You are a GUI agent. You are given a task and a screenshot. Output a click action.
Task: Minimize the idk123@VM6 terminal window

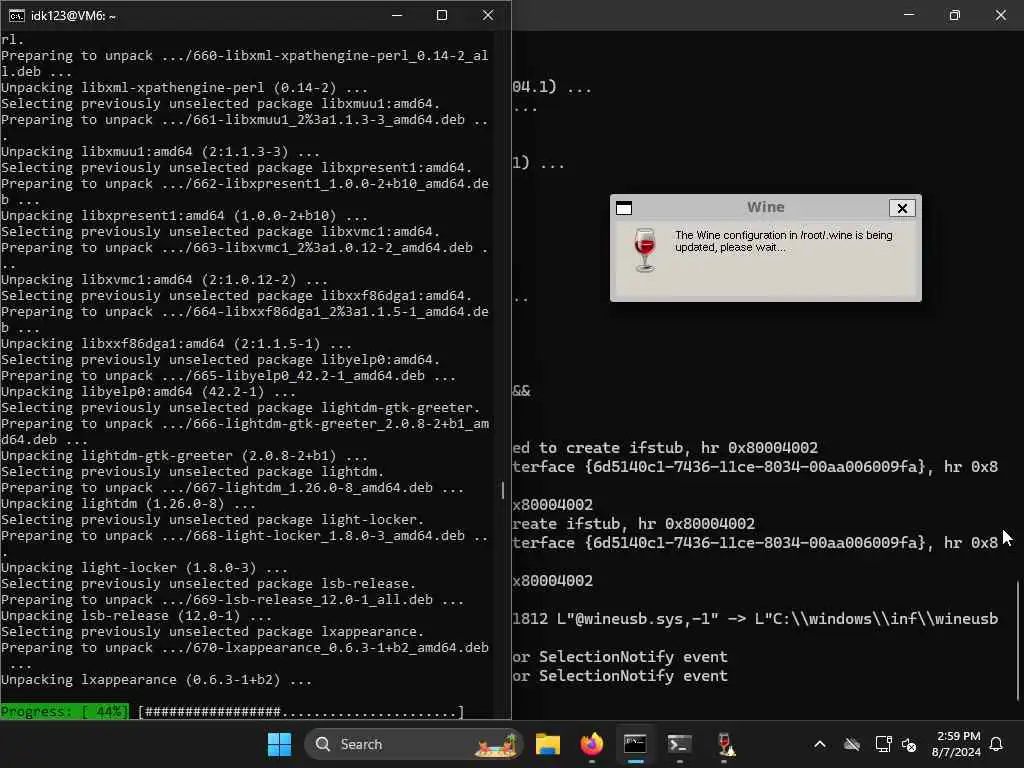pyautogui.click(x=397, y=15)
